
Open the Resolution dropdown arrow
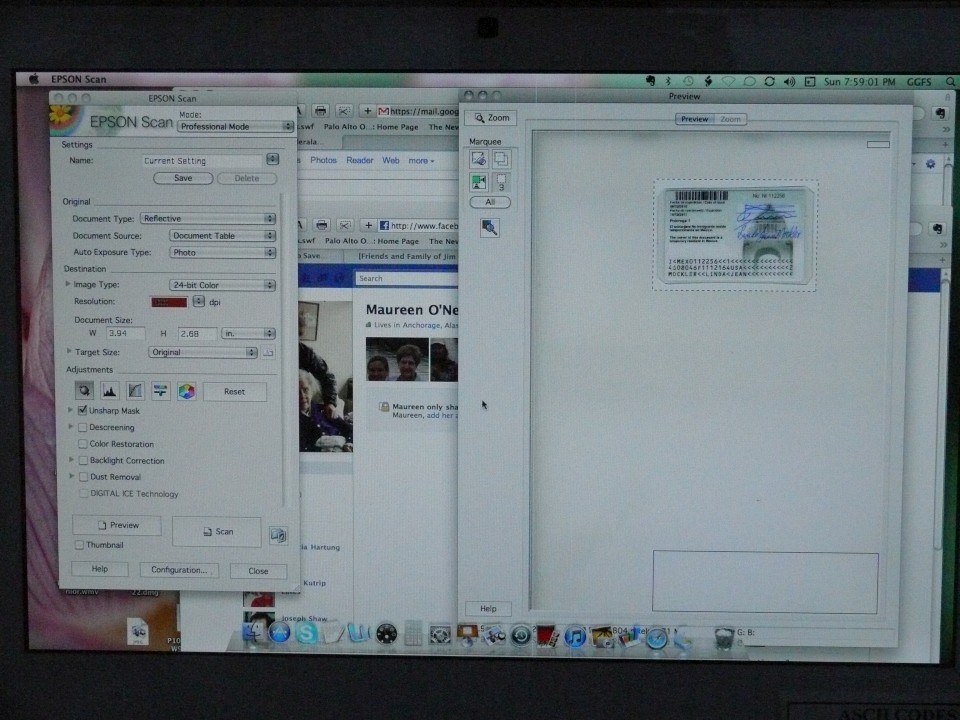pyautogui.click(x=198, y=301)
